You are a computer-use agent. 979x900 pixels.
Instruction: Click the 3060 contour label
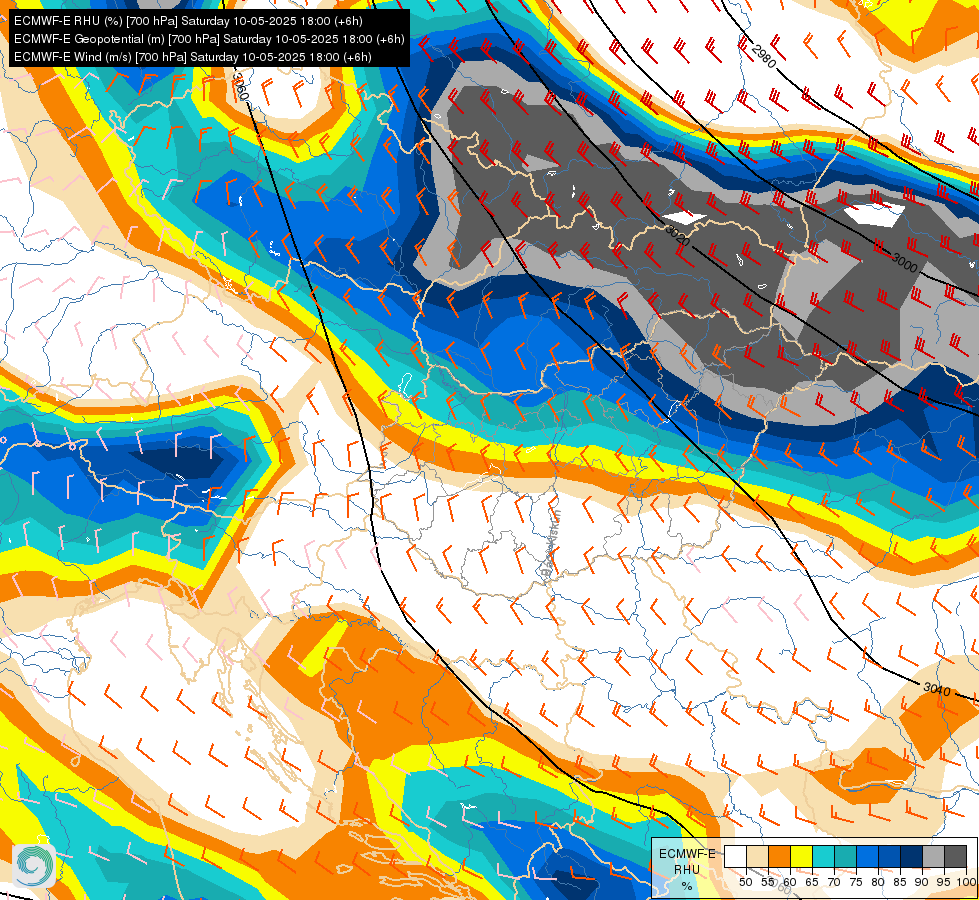pyautogui.click(x=240, y=87)
